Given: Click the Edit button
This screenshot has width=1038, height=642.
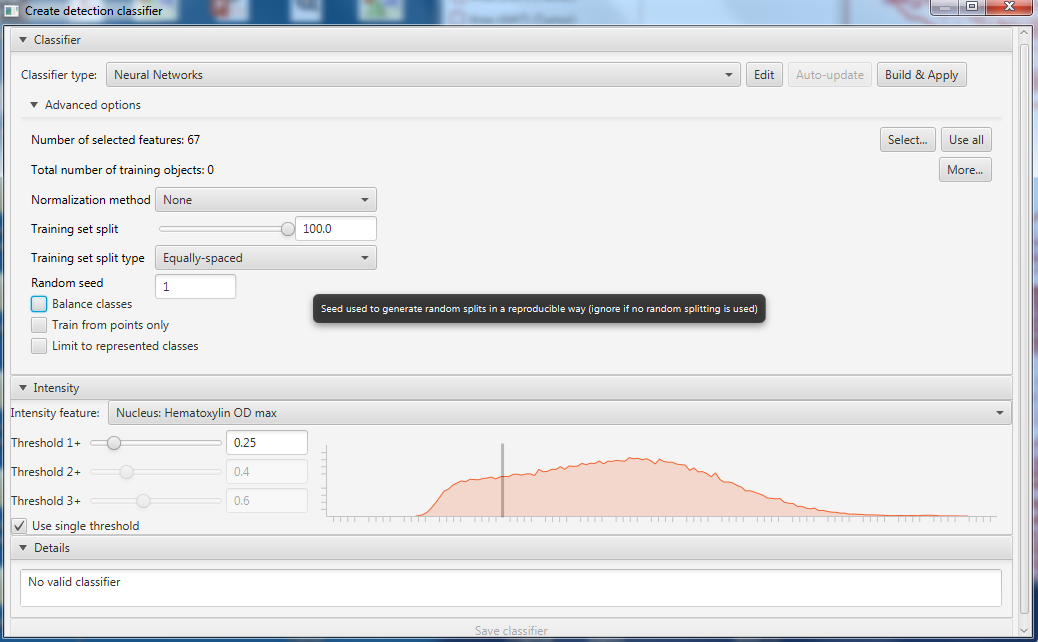Looking at the screenshot, I should 763,74.
